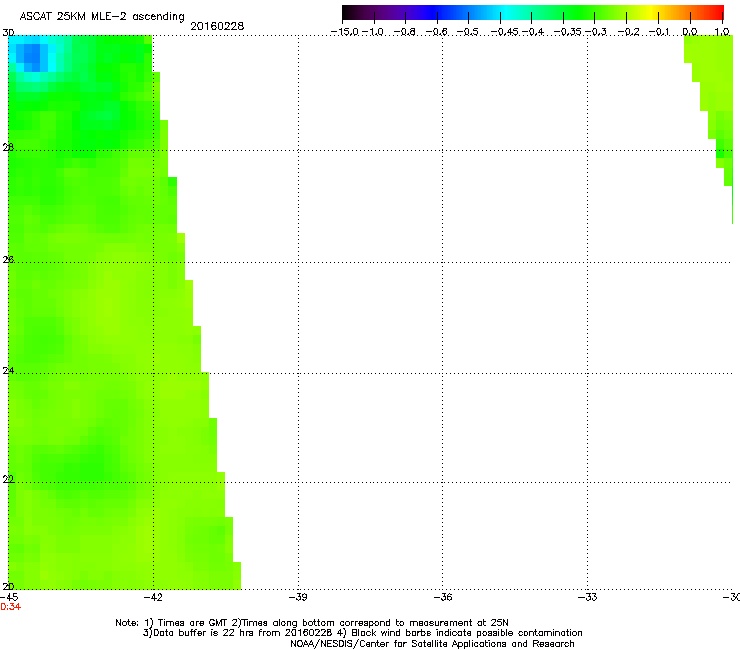Click the color bar label -0.35
This screenshot has height=650, width=740.
tap(568, 32)
